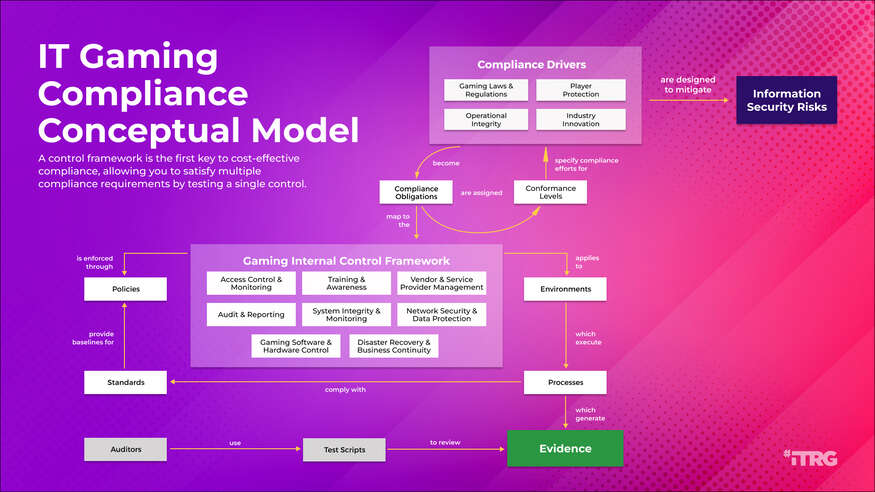Select the Policies box
The width and height of the screenshot is (875, 492).
click(x=126, y=289)
